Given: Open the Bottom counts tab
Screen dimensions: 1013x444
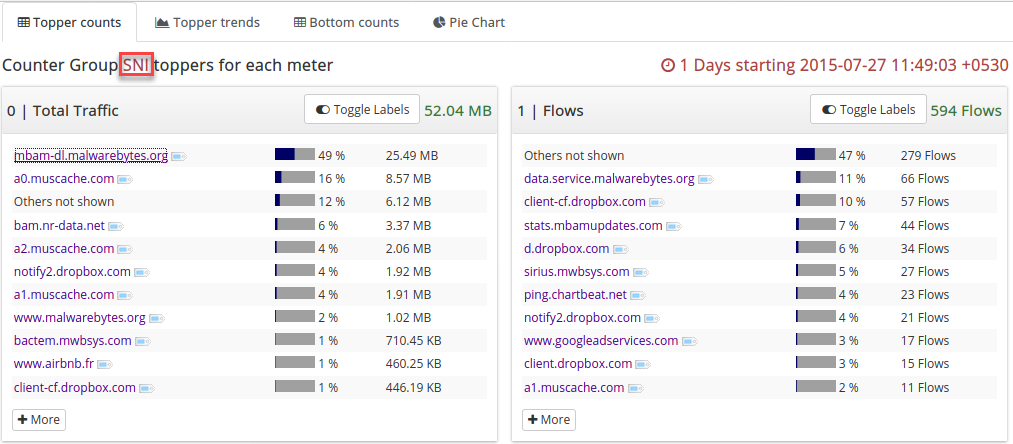Looking at the screenshot, I should (347, 23).
